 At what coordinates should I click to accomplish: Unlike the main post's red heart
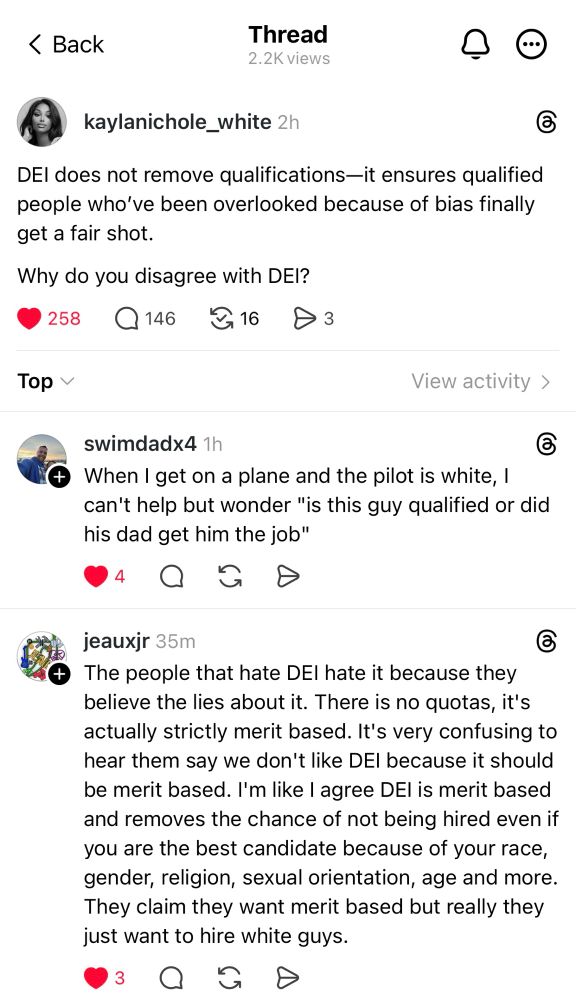tap(29, 318)
